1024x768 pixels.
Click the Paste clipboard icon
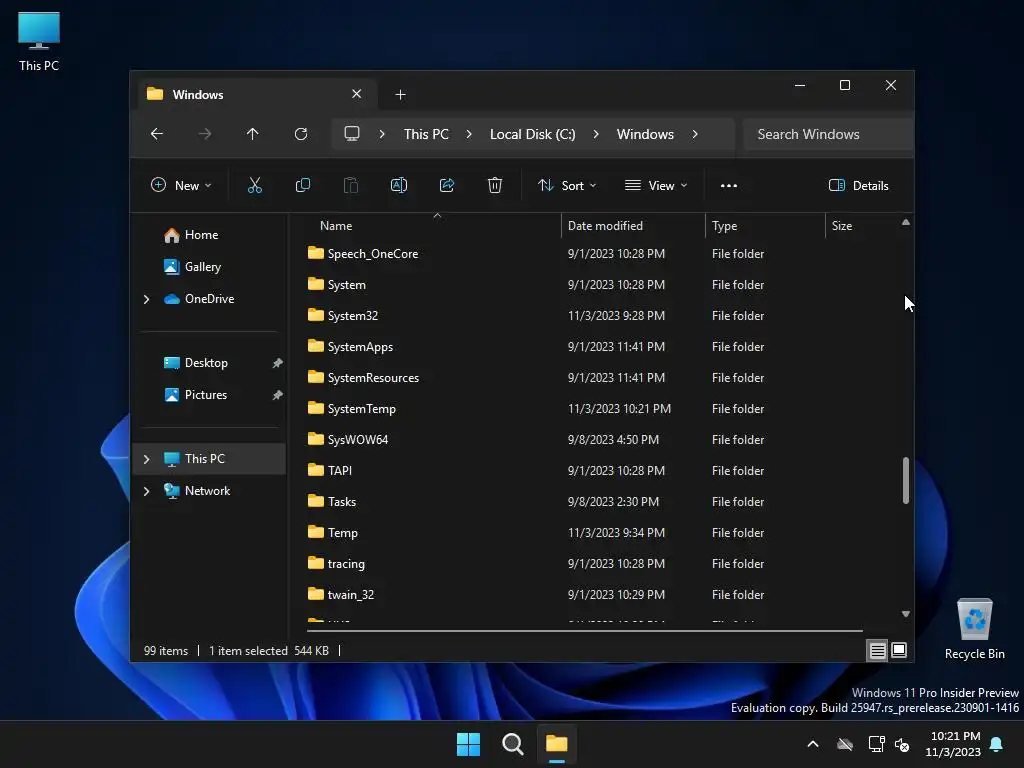click(351, 185)
